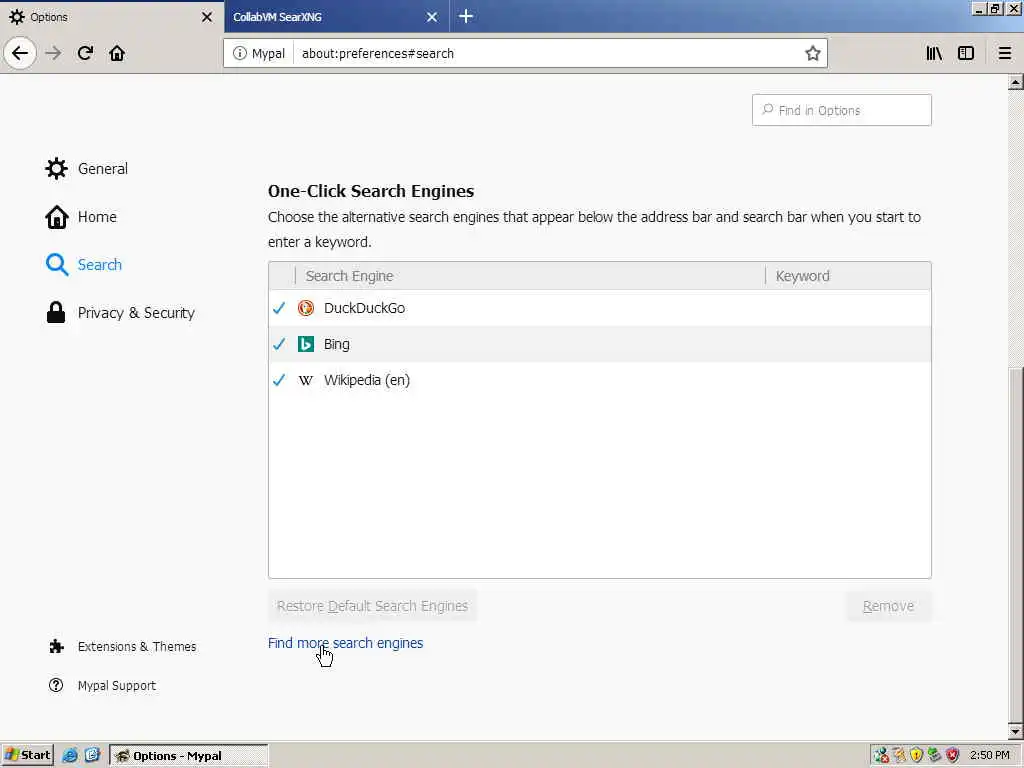Image resolution: width=1024 pixels, height=768 pixels.
Task: Select the Wikipedia (en) row name
Action: point(367,380)
